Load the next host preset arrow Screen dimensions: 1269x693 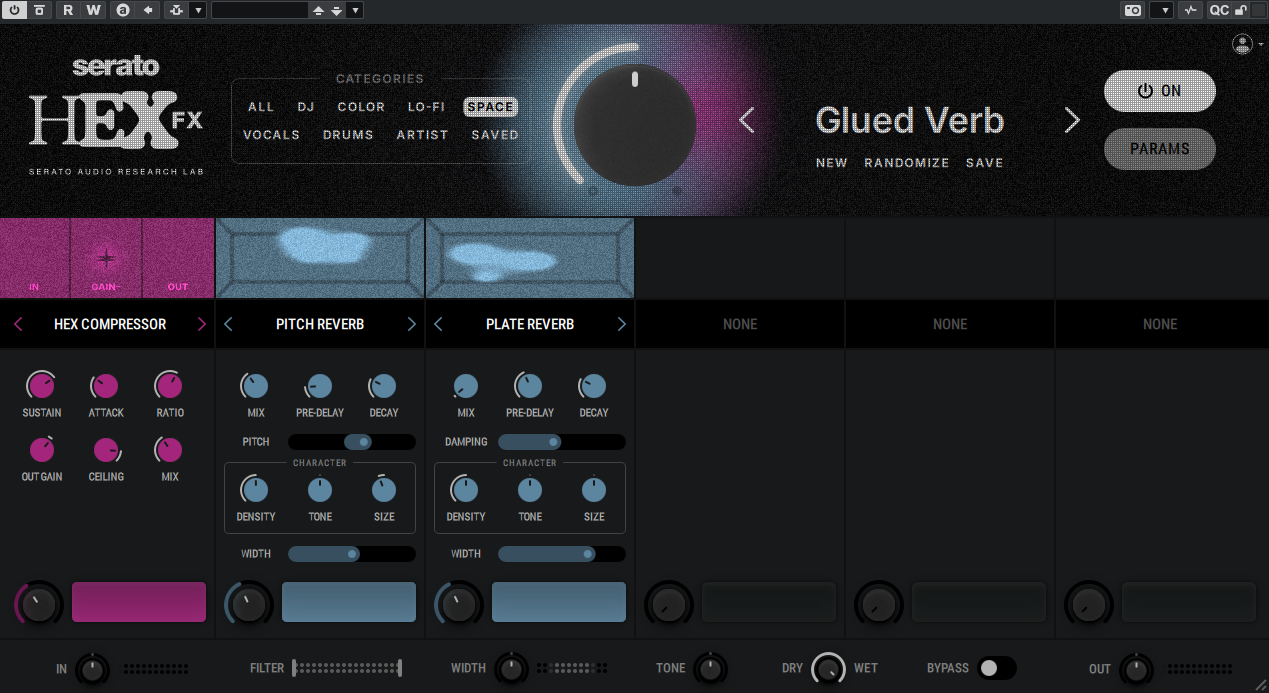pyautogui.click(x=337, y=10)
